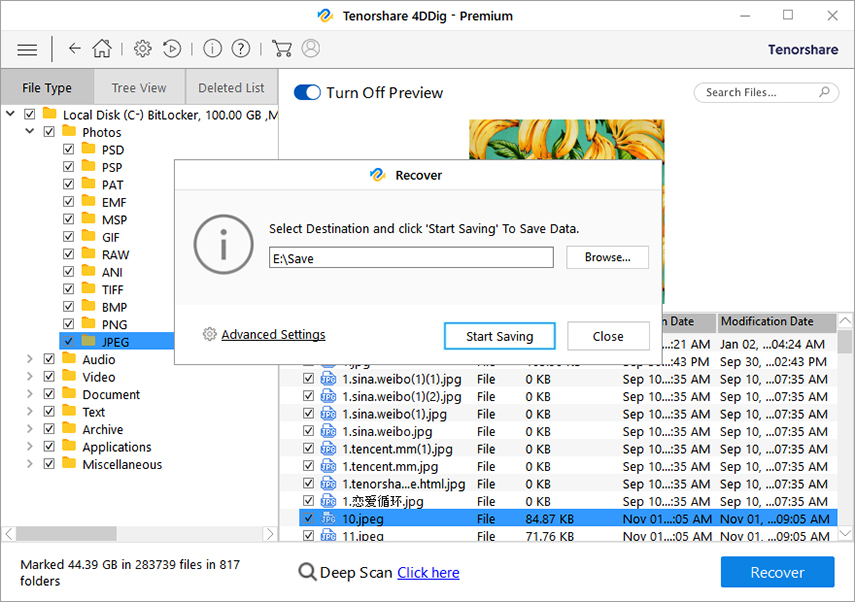Click the Audio folder icon
Screen dimensions: 855x602
(x=69, y=359)
